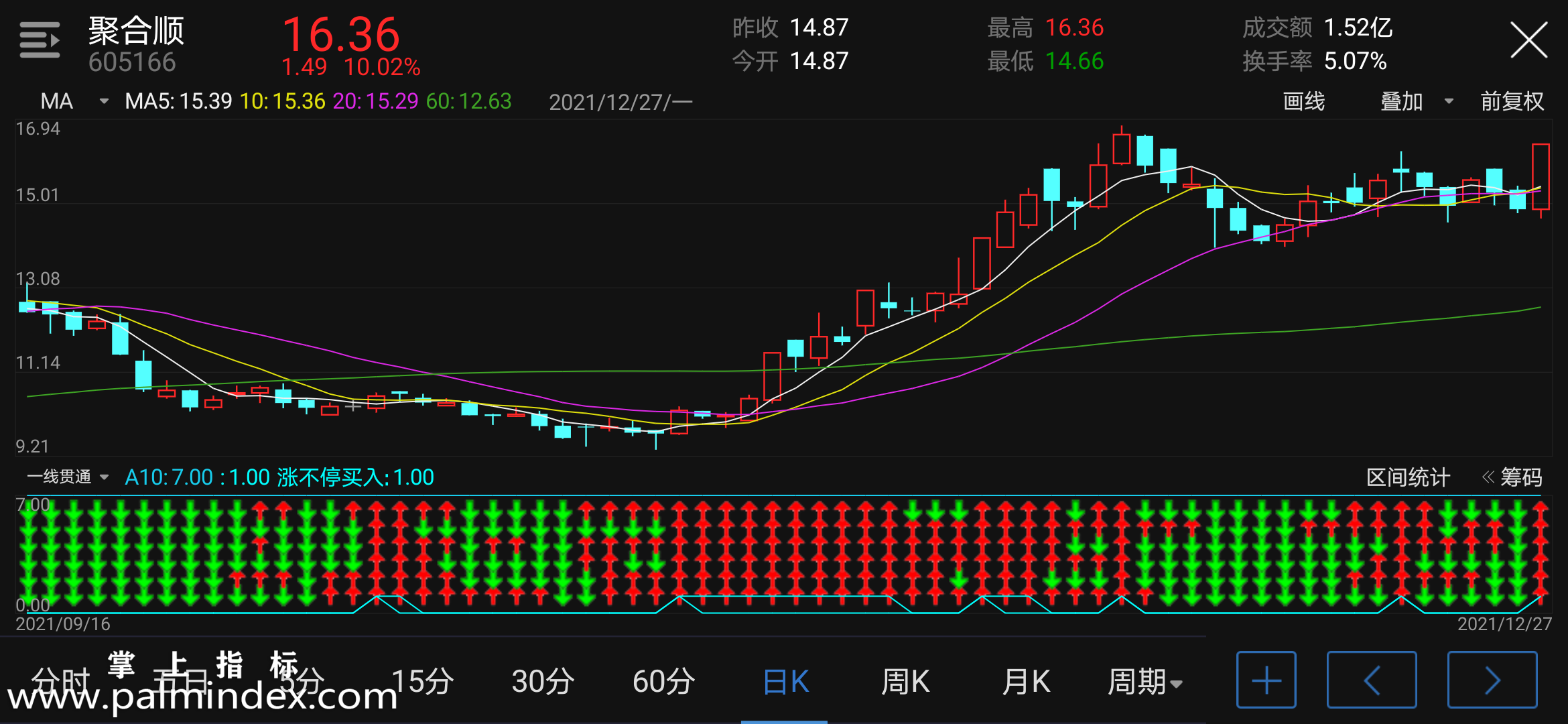Screen dimensions: 1568x724
Task: Open 区间统计 interval statistics
Action: point(1408,477)
